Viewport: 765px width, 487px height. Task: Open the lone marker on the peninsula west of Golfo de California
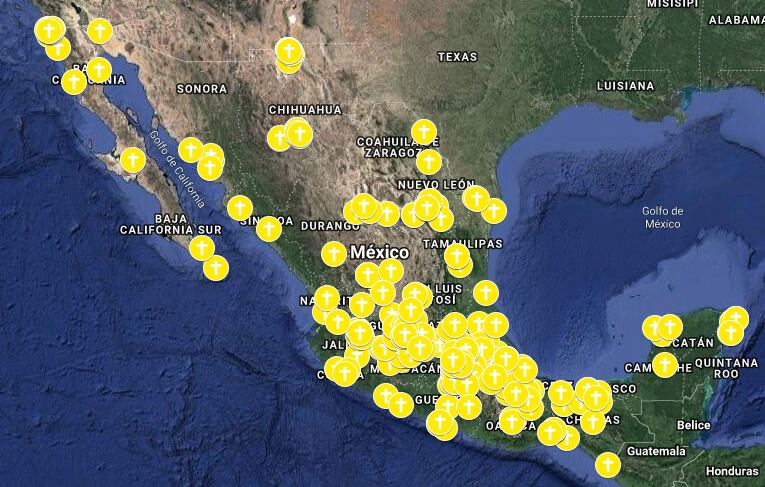[133, 160]
